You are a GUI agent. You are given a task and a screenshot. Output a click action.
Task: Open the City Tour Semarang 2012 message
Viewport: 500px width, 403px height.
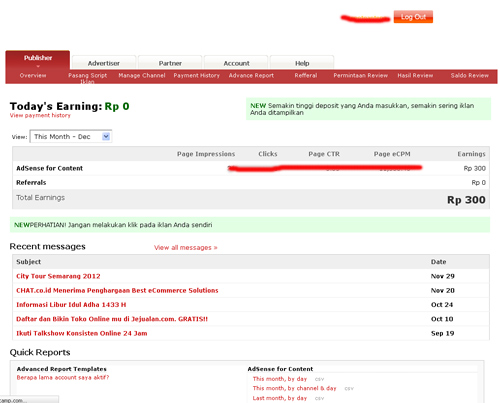pos(58,276)
